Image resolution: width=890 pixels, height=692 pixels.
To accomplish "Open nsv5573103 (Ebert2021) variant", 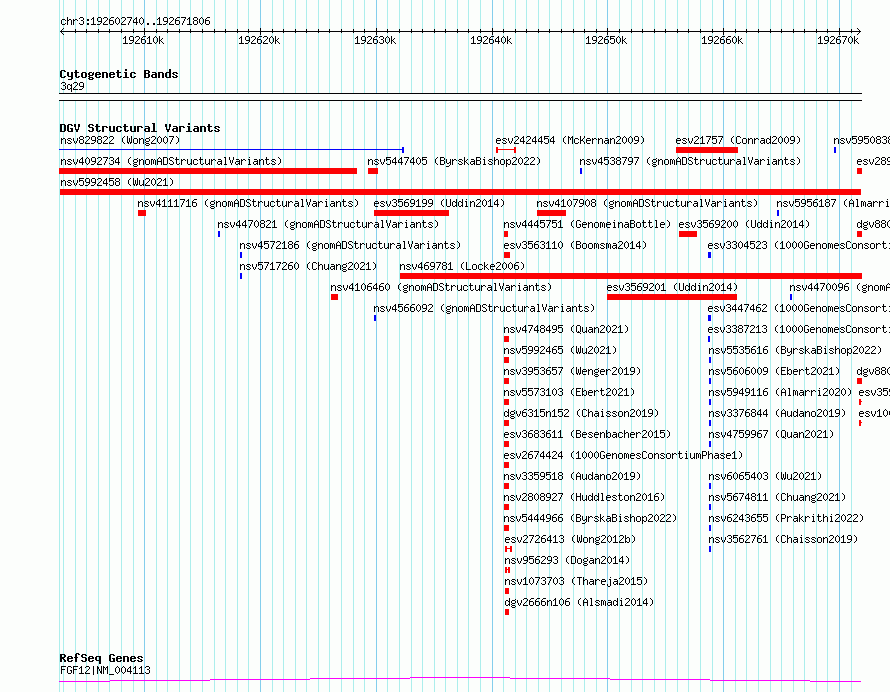I will 569,392.
